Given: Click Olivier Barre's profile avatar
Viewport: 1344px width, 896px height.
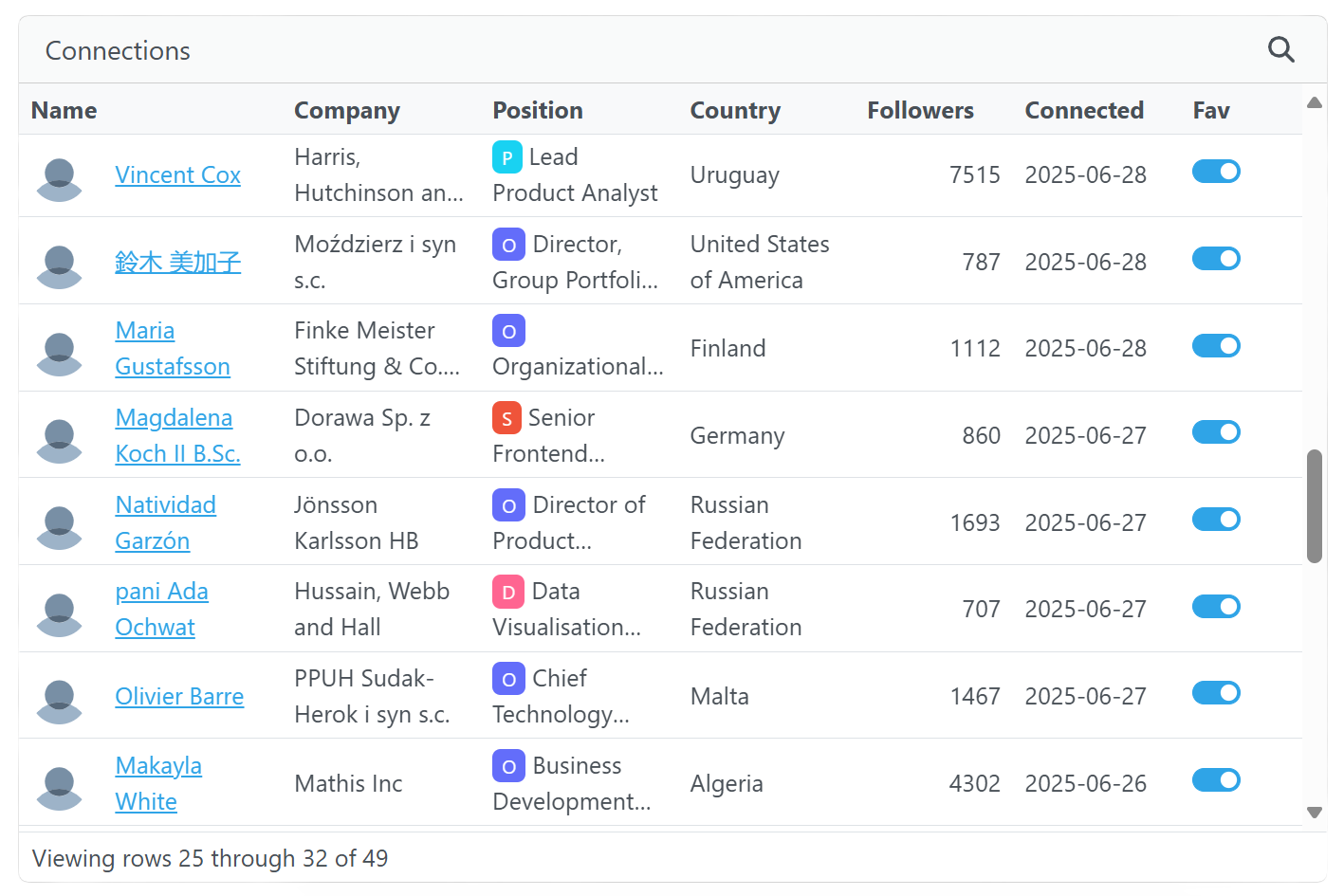Looking at the screenshot, I should 60,698.
